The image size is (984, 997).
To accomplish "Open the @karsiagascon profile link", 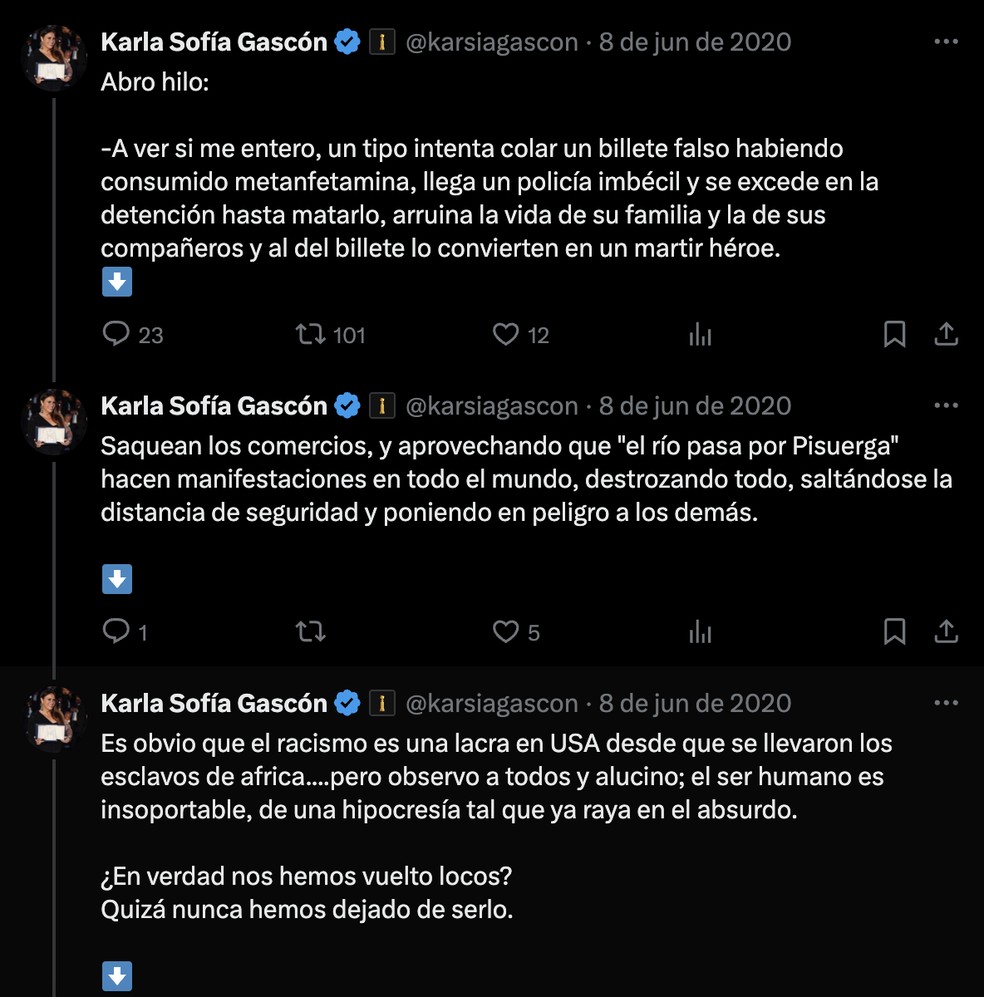I will tap(492, 42).
